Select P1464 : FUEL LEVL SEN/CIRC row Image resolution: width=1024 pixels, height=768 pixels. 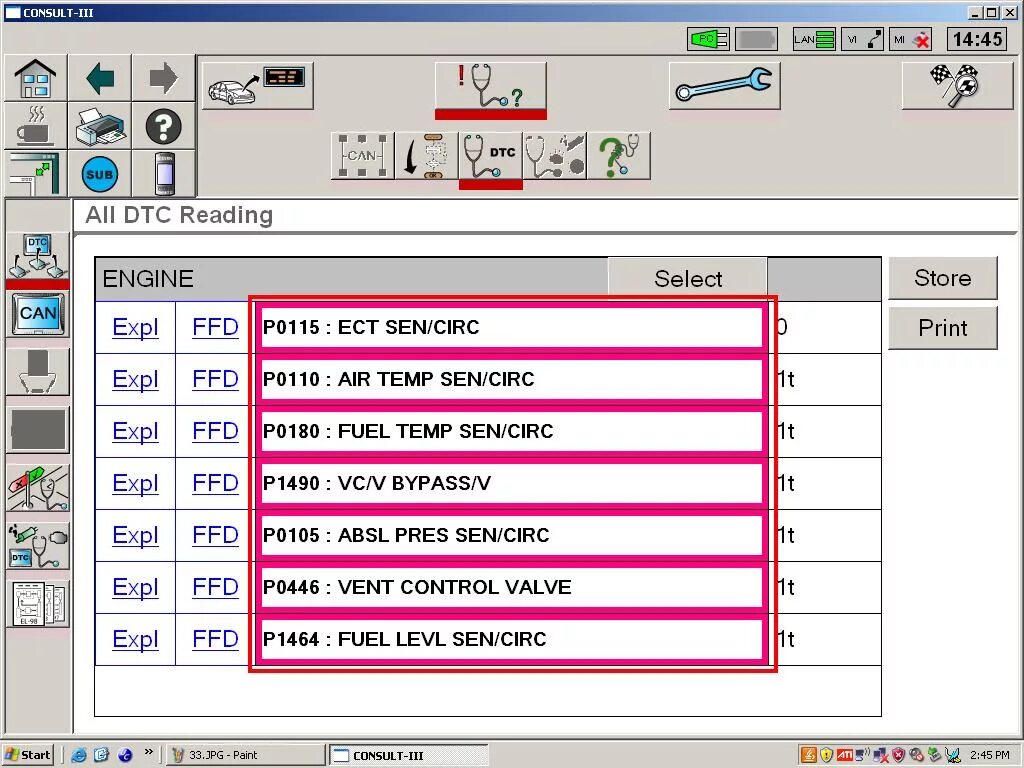(x=511, y=639)
